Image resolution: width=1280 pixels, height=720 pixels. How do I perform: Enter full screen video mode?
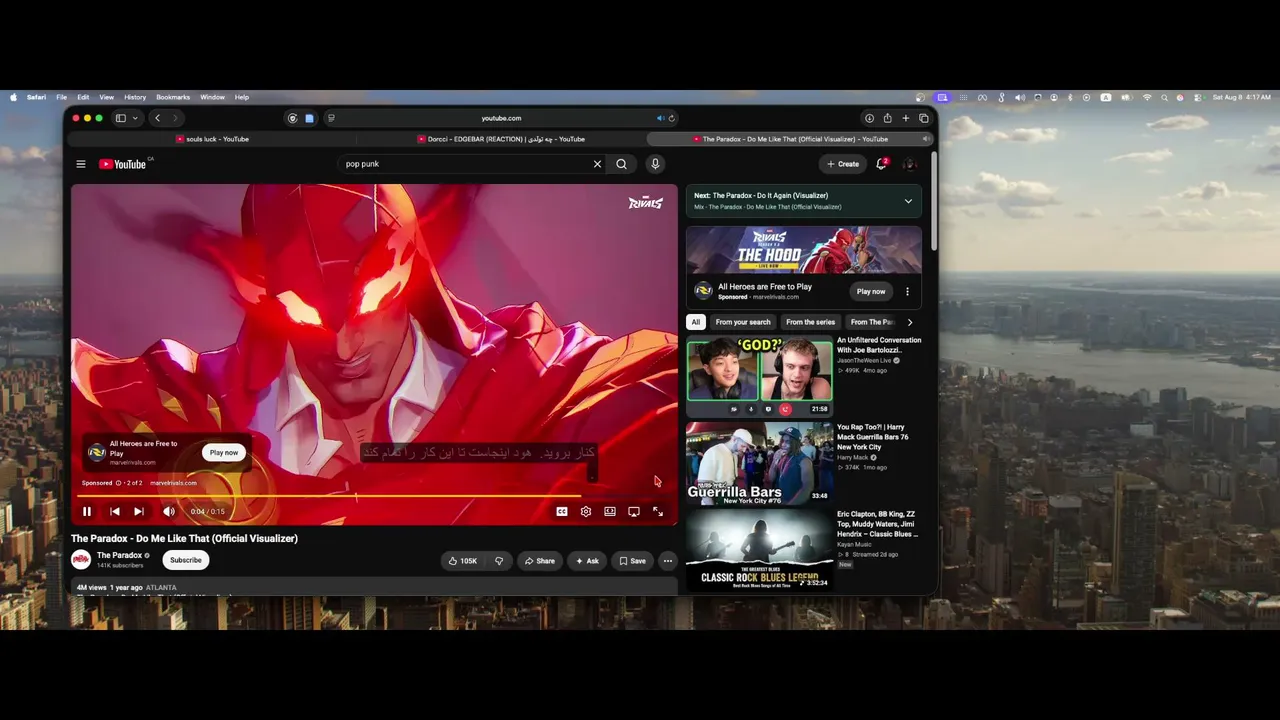click(x=658, y=511)
